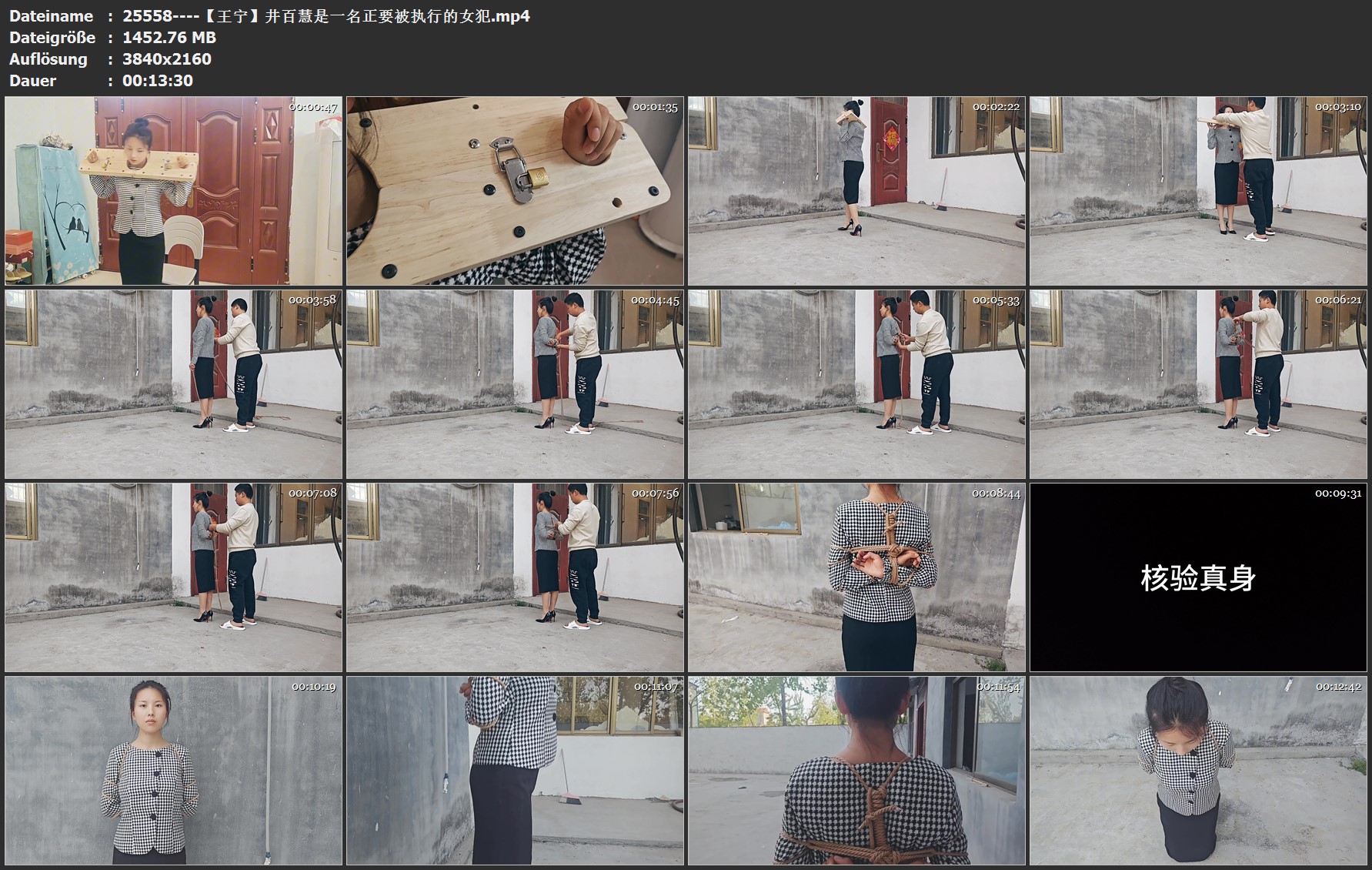Open the thumbnail at 00:07:08
Screen dimensions: 1372x870
pos(173,577)
